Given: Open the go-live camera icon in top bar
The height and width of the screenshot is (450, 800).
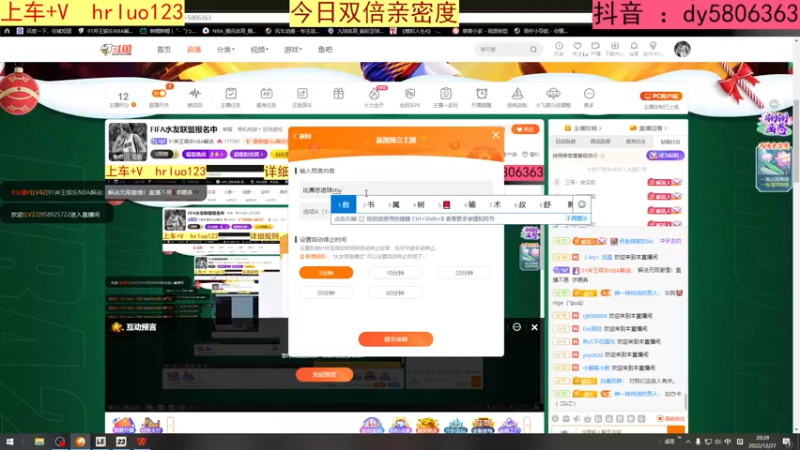Looking at the screenshot, I should pos(595,46).
